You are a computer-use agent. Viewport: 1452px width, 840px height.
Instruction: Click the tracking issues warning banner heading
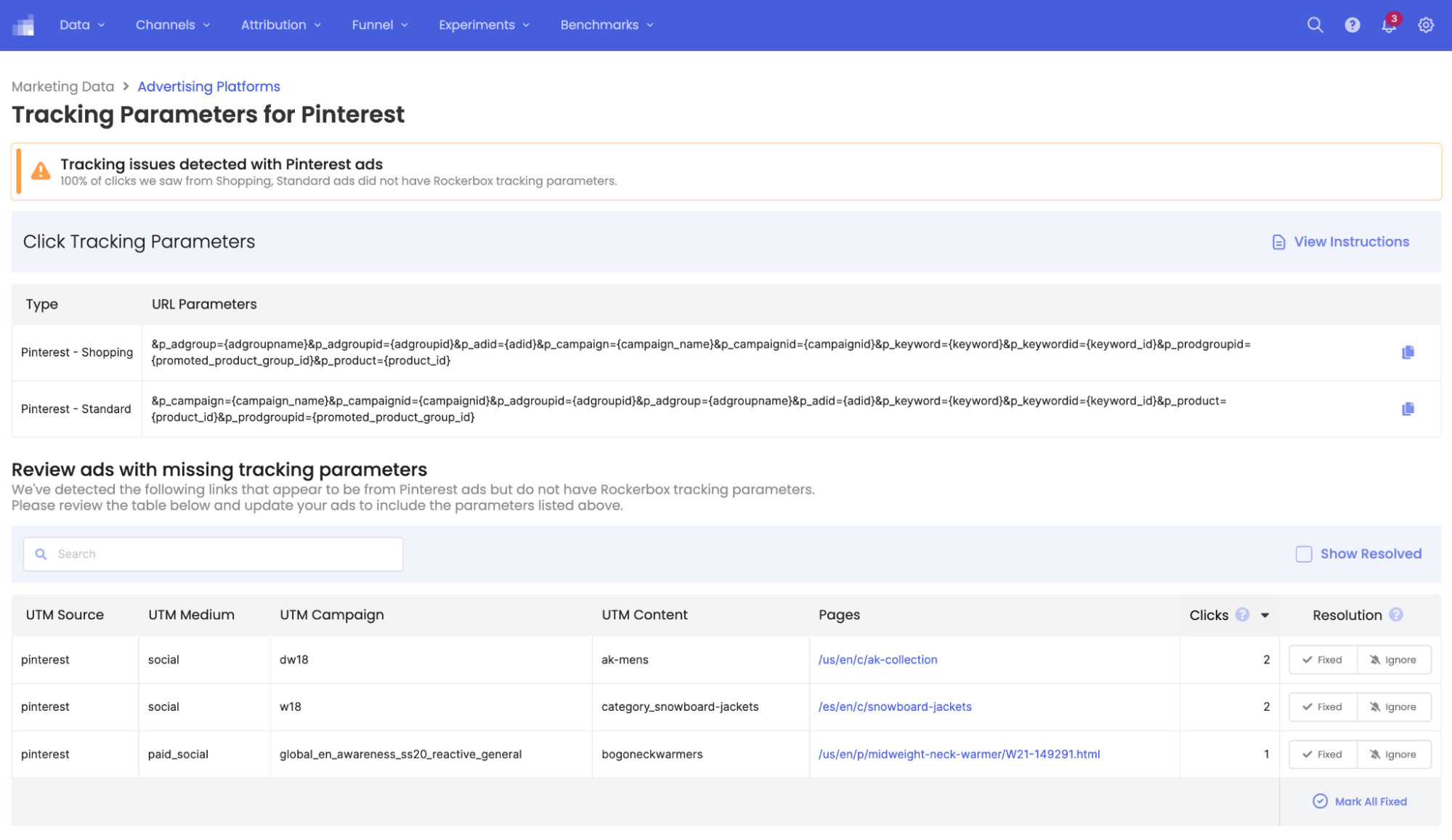pyautogui.click(x=222, y=164)
